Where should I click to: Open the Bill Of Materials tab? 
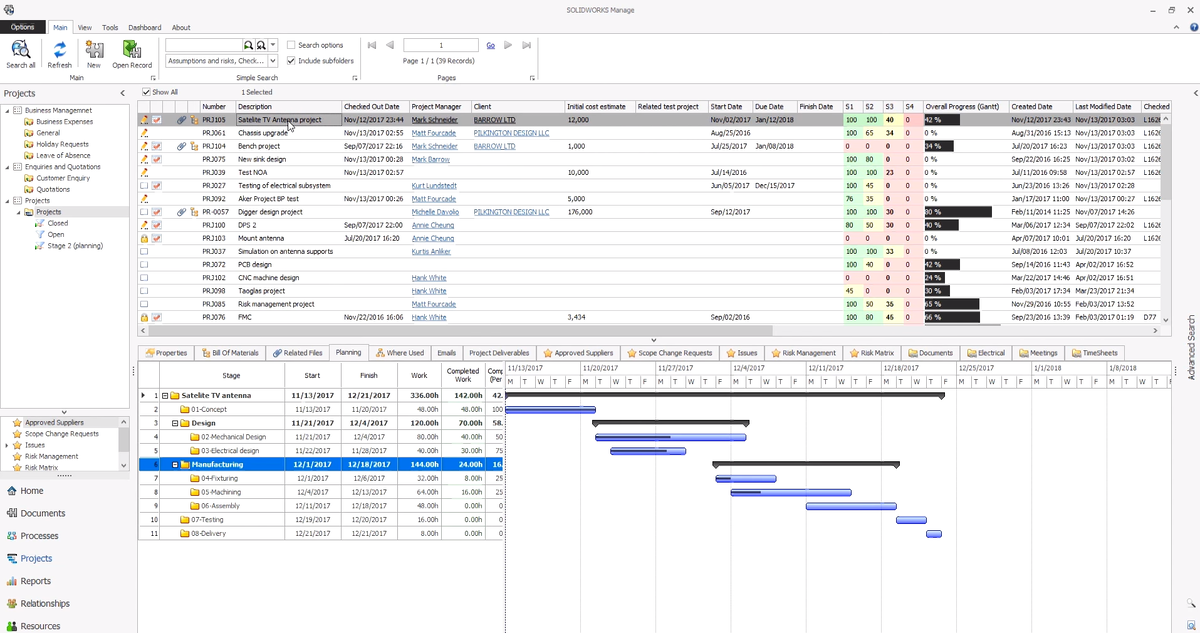[229, 353]
